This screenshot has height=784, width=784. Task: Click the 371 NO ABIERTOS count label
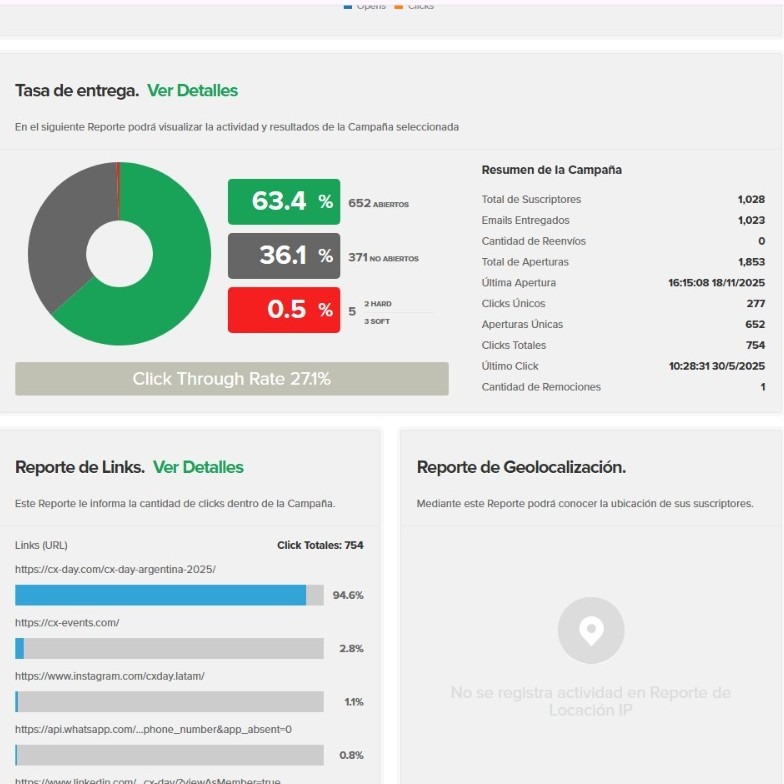[x=383, y=258]
